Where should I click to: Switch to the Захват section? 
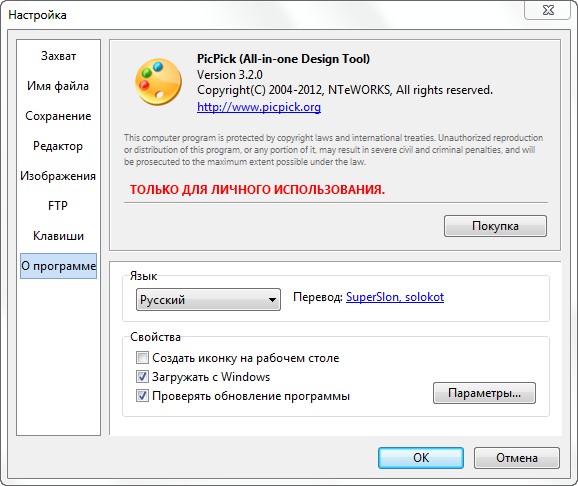(x=58, y=56)
